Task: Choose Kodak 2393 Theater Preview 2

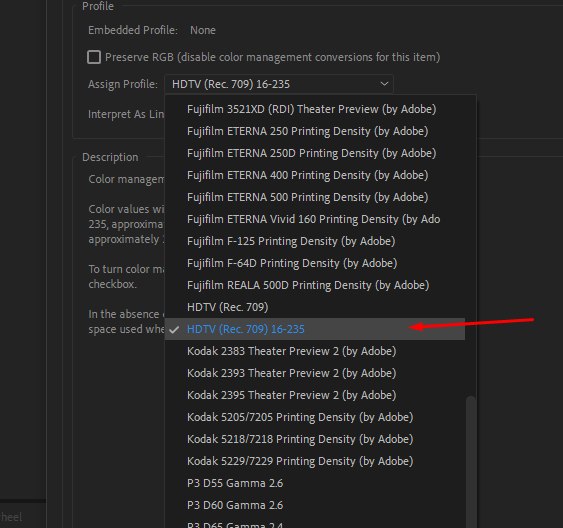Action: click(315, 373)
